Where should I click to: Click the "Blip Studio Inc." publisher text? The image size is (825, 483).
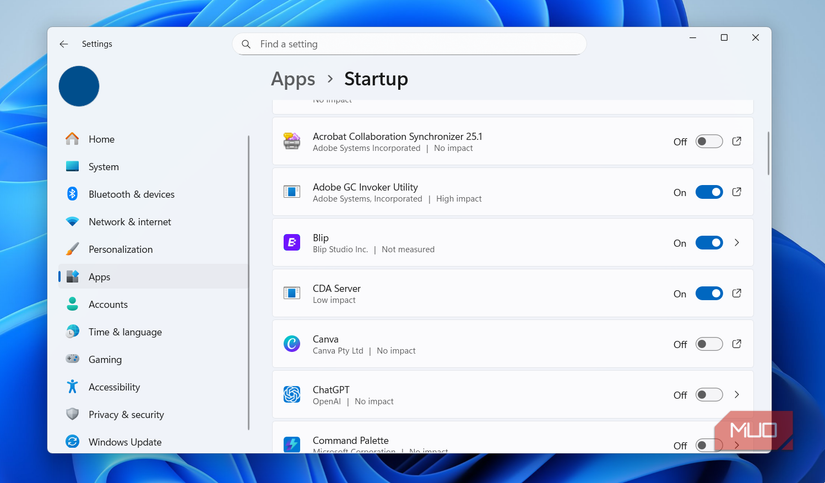click(340, 249)
